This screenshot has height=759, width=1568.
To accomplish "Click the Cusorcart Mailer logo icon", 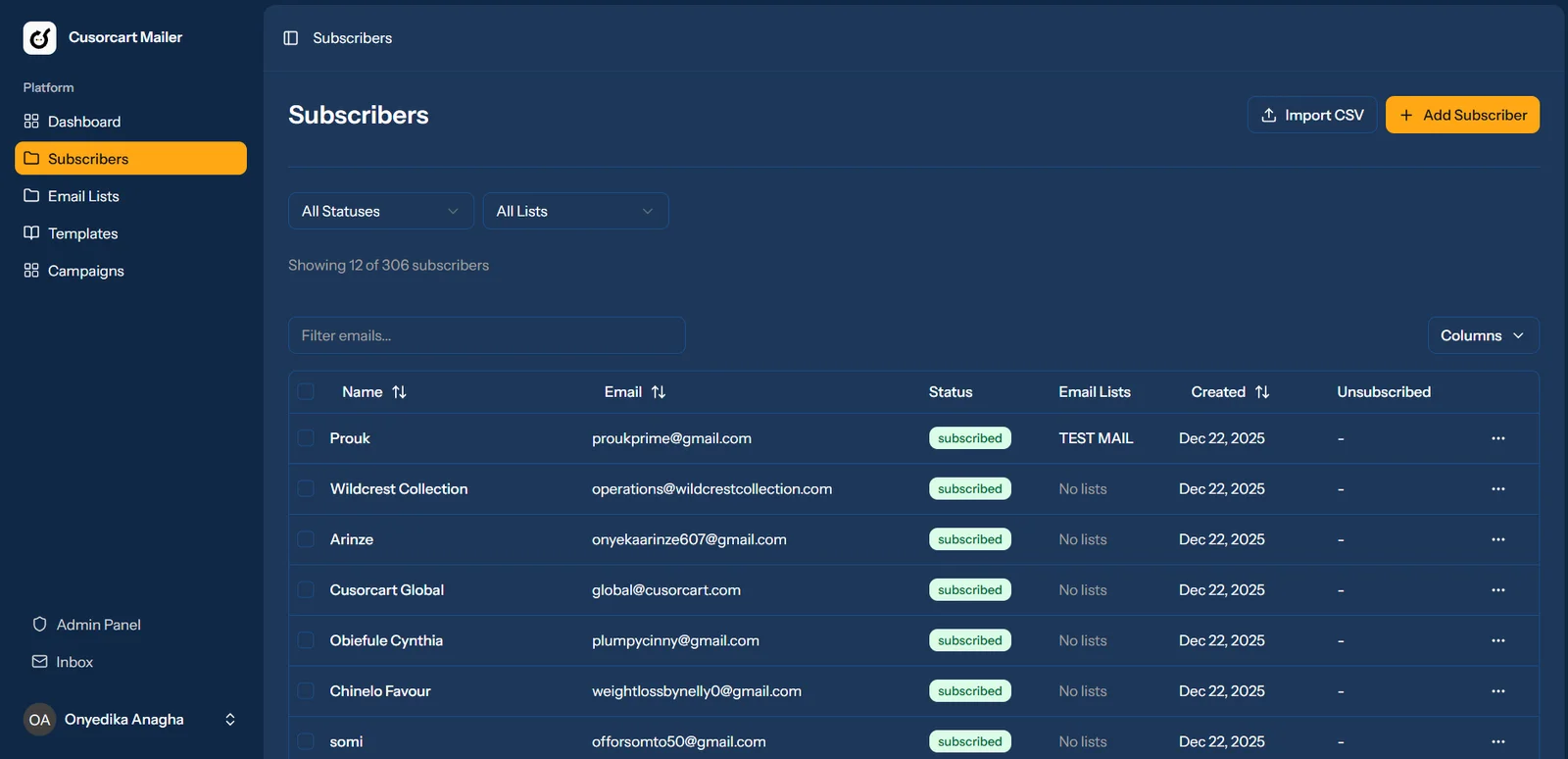I will pyautogui.click(x=40, y=38).
